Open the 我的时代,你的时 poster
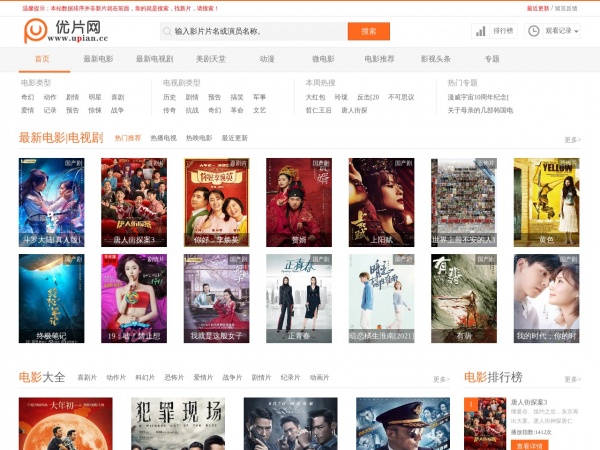The width and height of the screenshot is (600, 450). click(546, 298)
